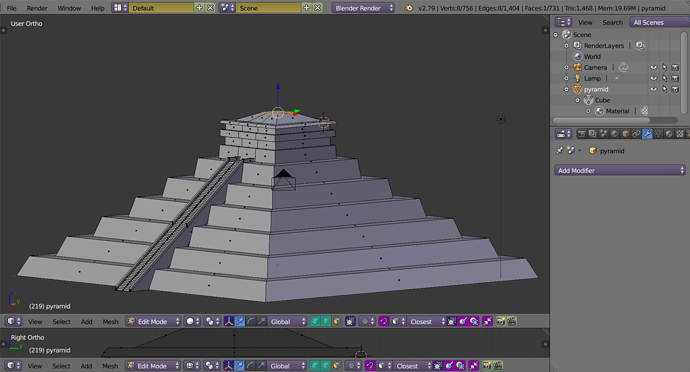The height and width of the screenshot is (372, 690).
Task: Open the Blender Render engine dropdown
Action: tap(363, 8)
